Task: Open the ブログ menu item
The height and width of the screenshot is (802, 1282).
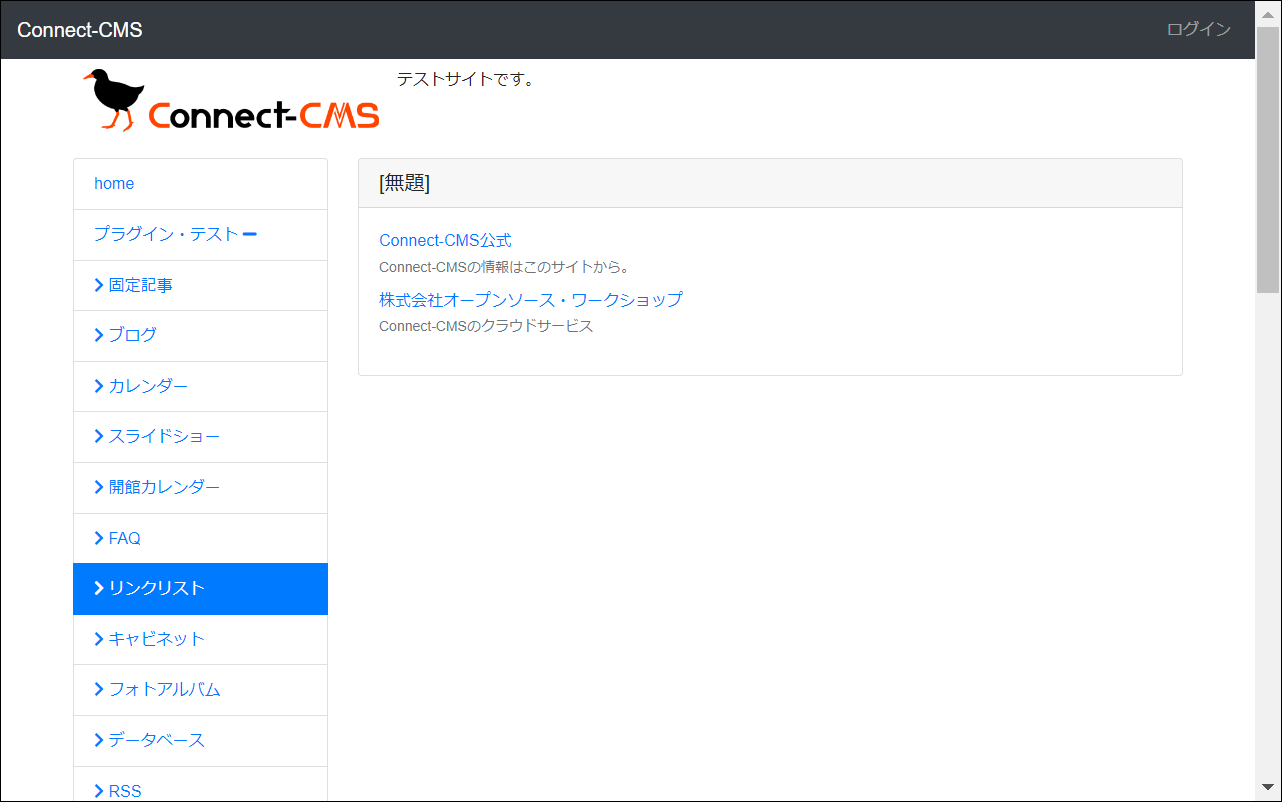Action: 200,336
